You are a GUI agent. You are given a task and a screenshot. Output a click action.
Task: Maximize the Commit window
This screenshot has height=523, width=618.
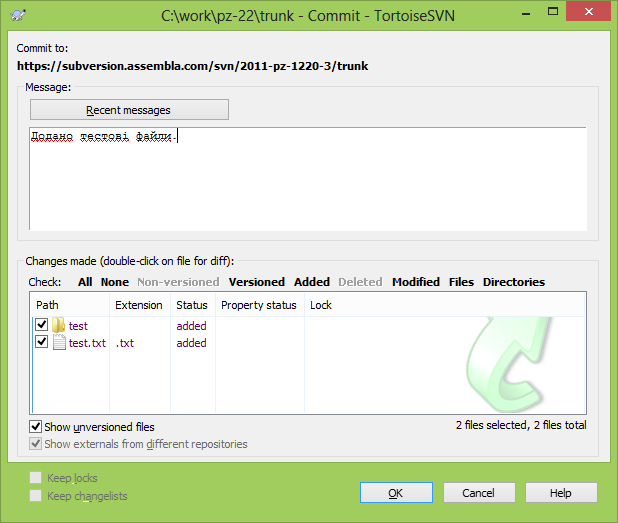[x=553, y=12]
